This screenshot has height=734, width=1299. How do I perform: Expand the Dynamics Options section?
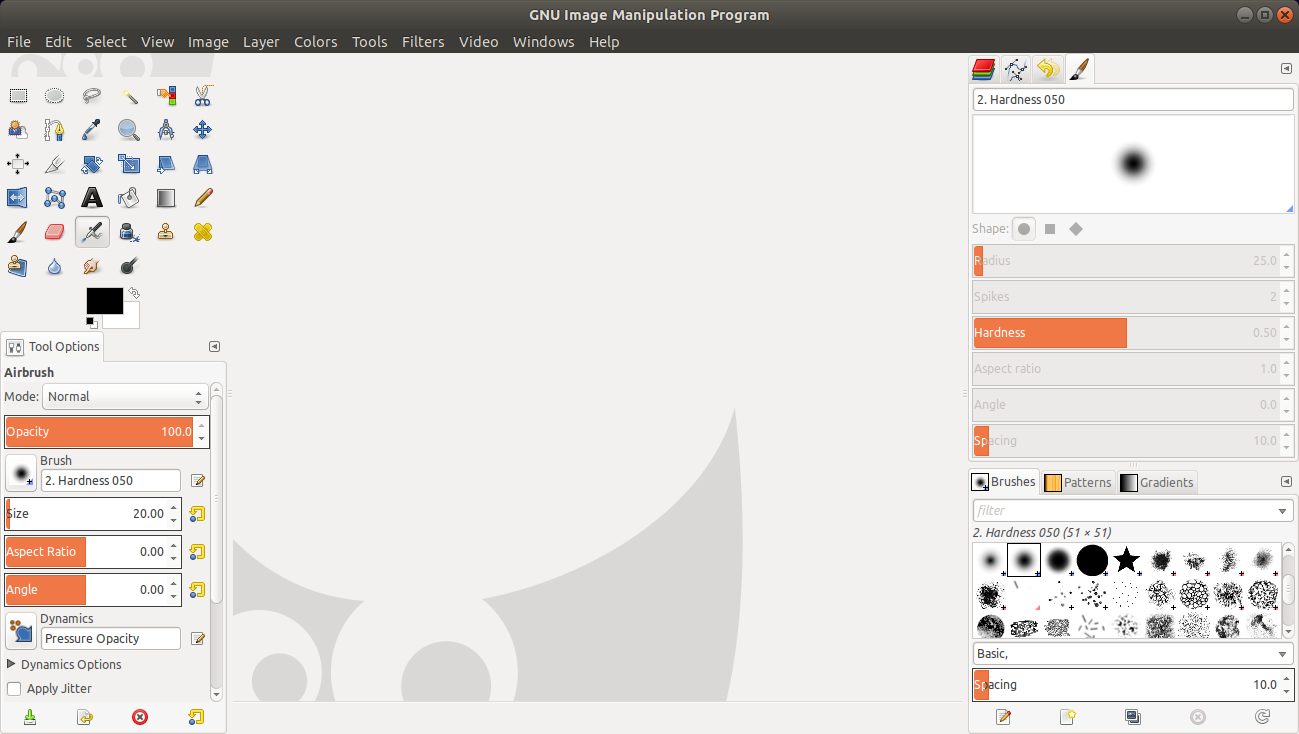[12, 664]
